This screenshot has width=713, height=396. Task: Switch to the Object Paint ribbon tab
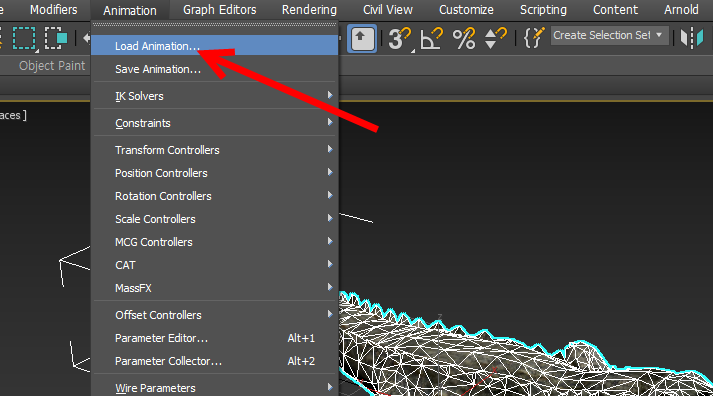(52, 66)
